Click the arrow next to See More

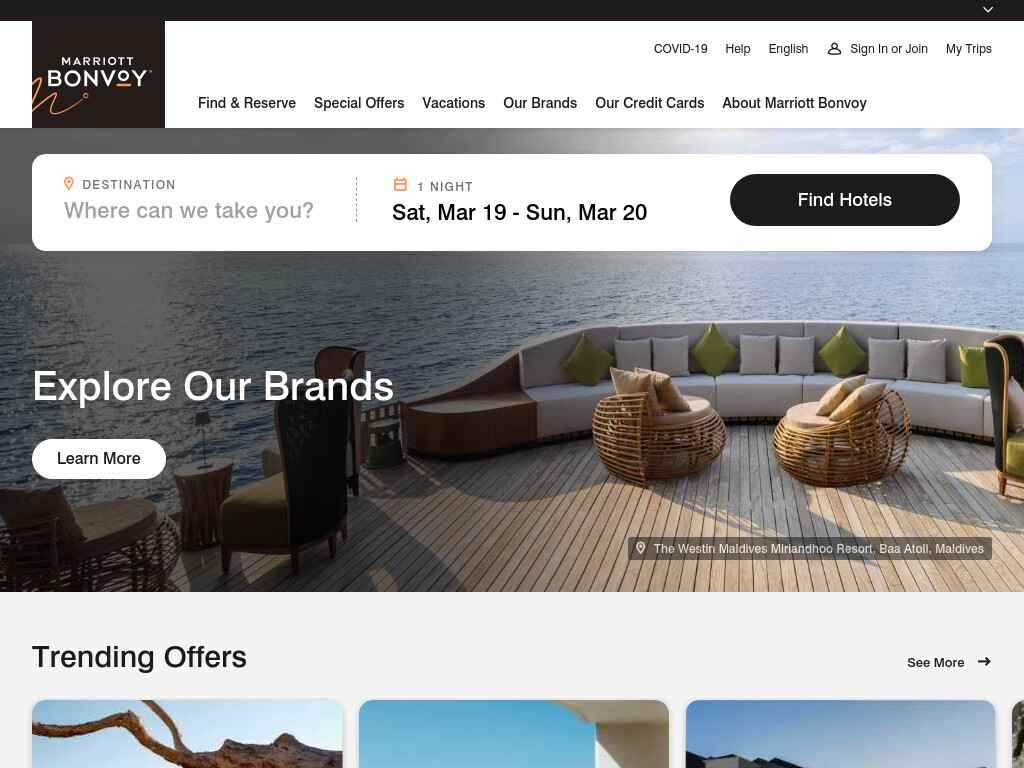[x=984, y=662]
